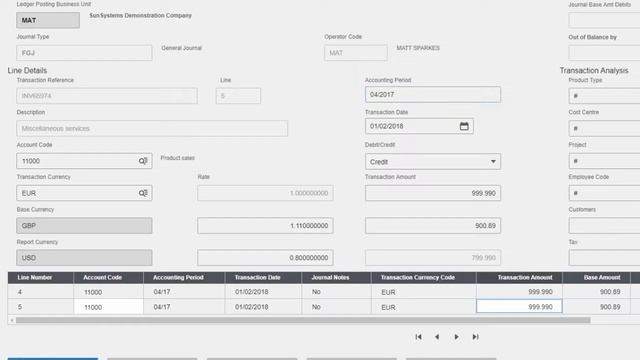
Task: Click the Accounting Period field 04/2017
Action: tap(433, 95)
